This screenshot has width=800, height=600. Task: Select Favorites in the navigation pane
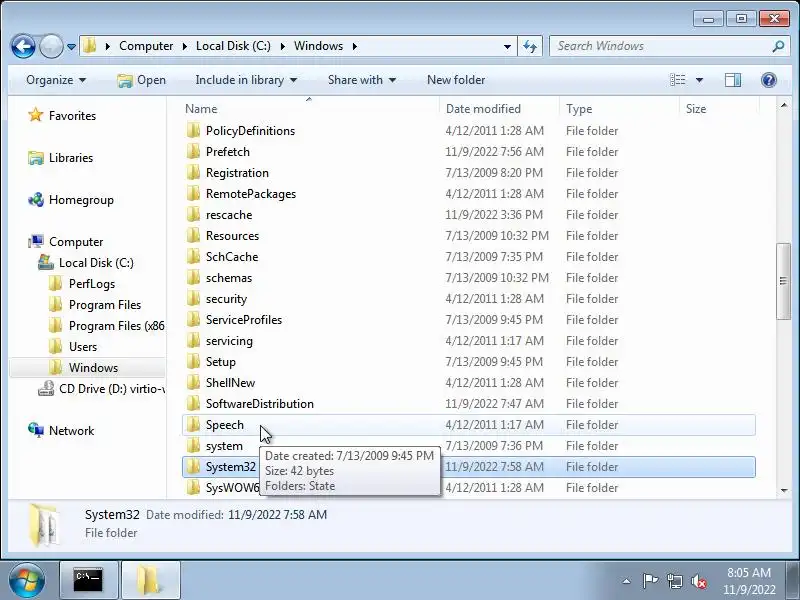[62, 116]
